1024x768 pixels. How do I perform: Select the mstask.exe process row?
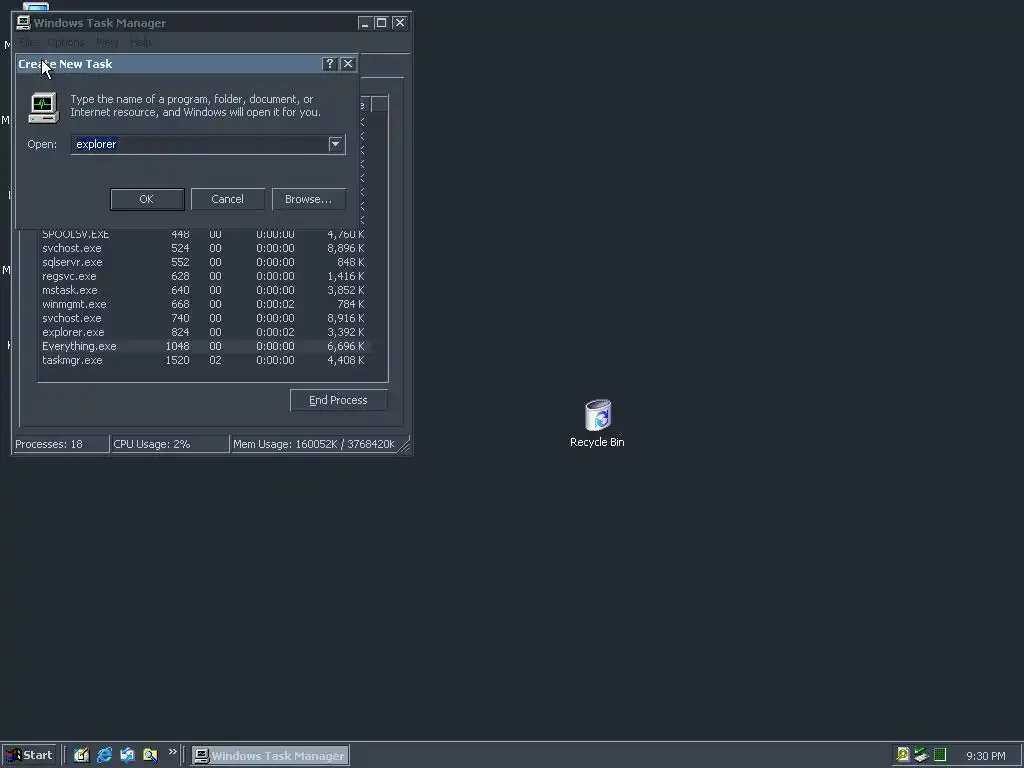(204, 290)
